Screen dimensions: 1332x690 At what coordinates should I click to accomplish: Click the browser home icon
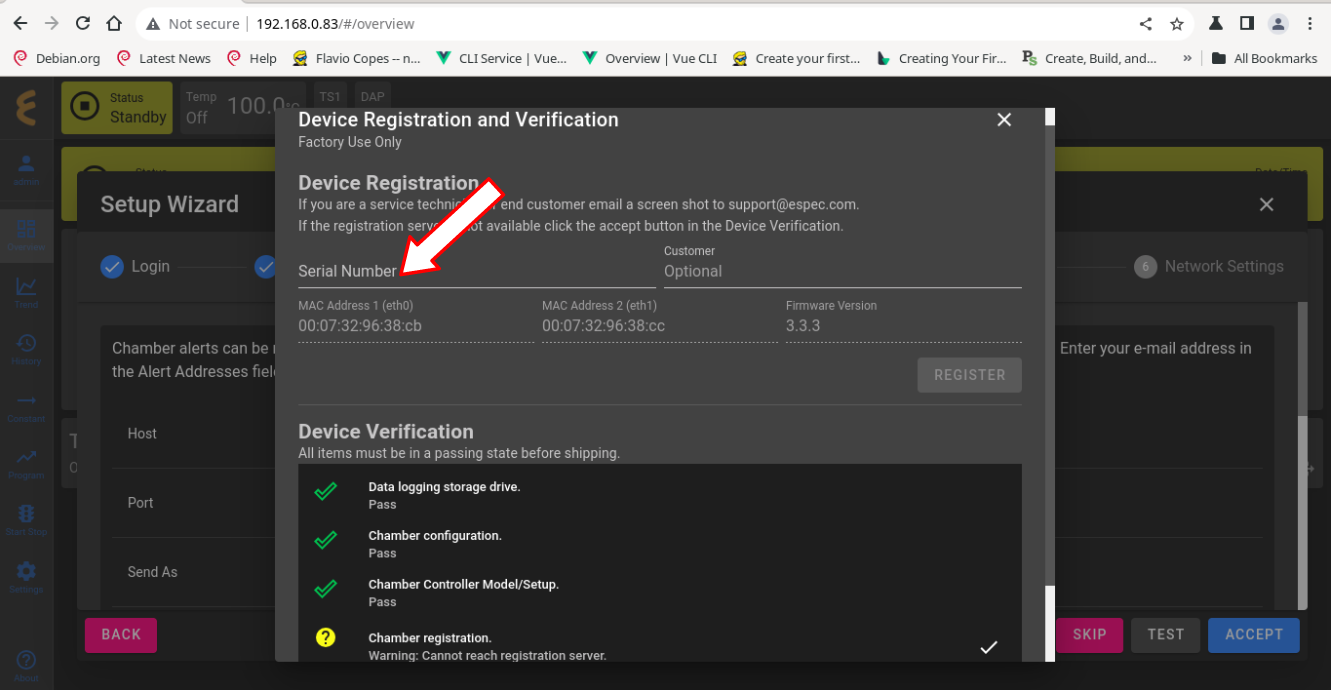115,23
